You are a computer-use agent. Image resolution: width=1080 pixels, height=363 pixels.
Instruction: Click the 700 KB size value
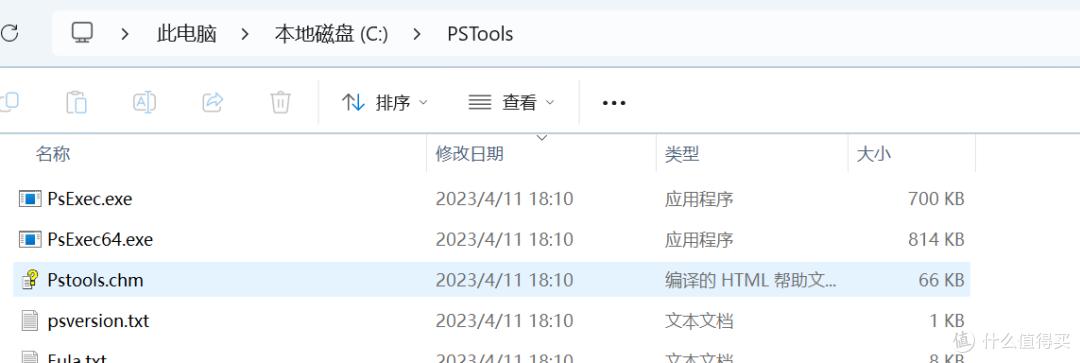pos(936,200)
